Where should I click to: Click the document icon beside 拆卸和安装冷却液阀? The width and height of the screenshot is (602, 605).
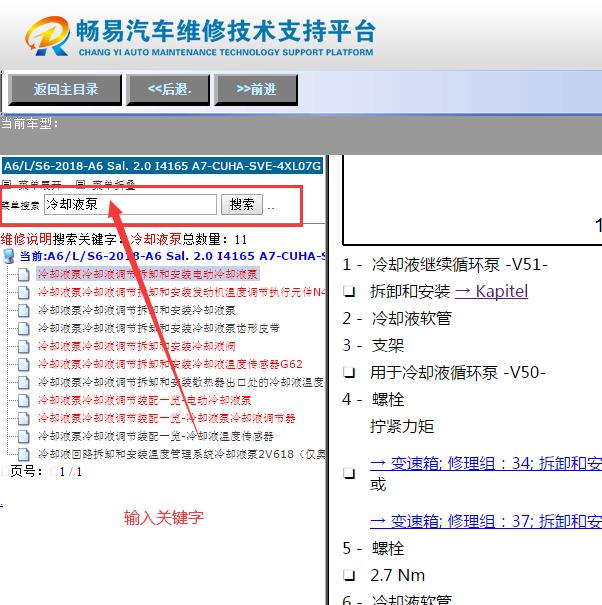point(24,346)
